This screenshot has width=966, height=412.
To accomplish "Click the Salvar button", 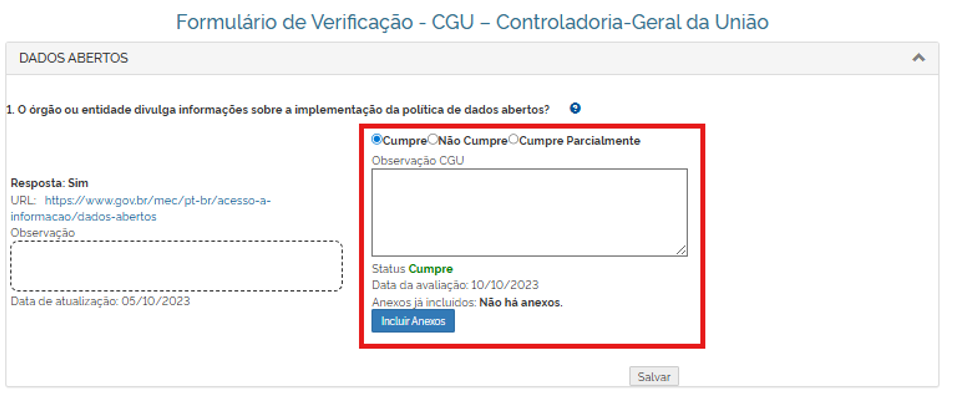I will click(654, 377).
